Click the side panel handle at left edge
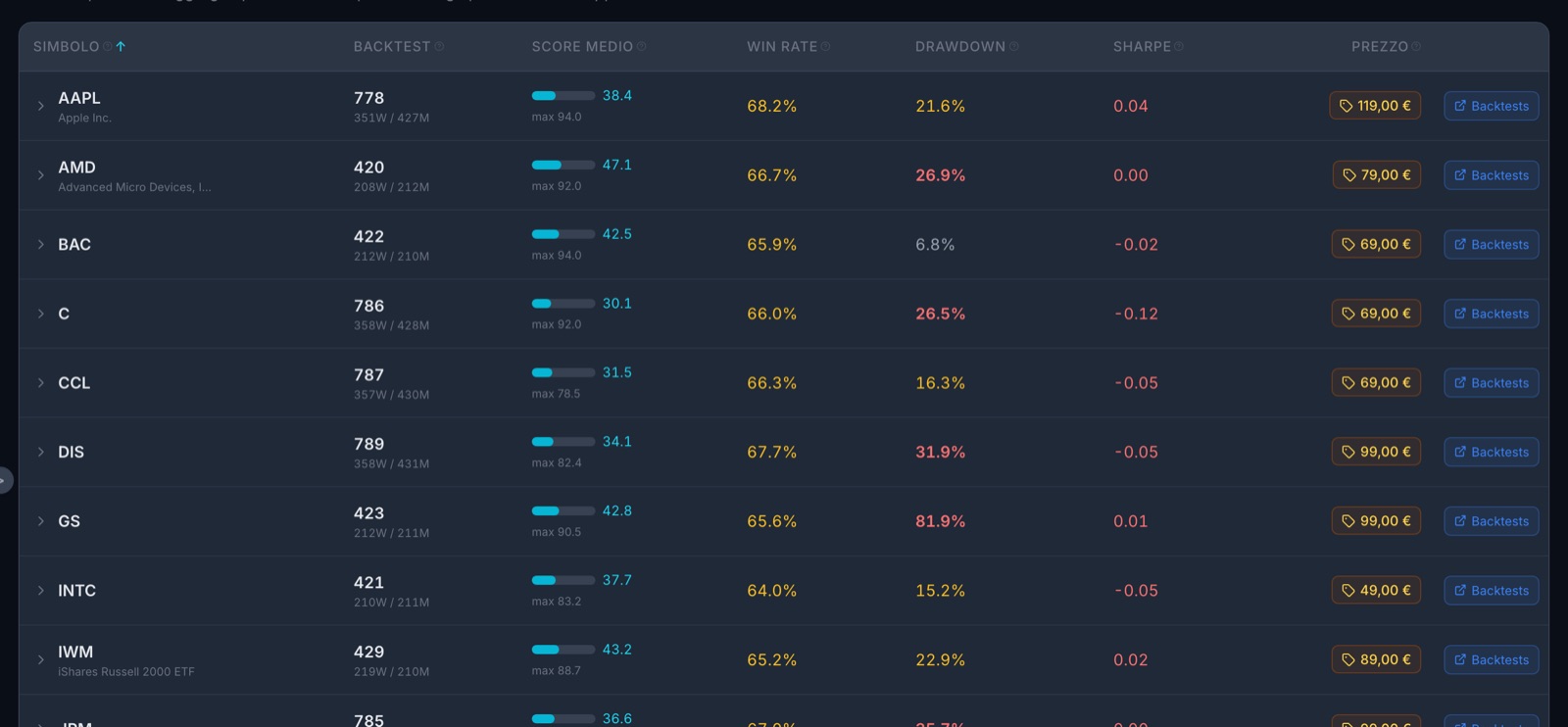The height and width of the screenshot is (727, 1568). pyautogui.click(x=5, y=480)
